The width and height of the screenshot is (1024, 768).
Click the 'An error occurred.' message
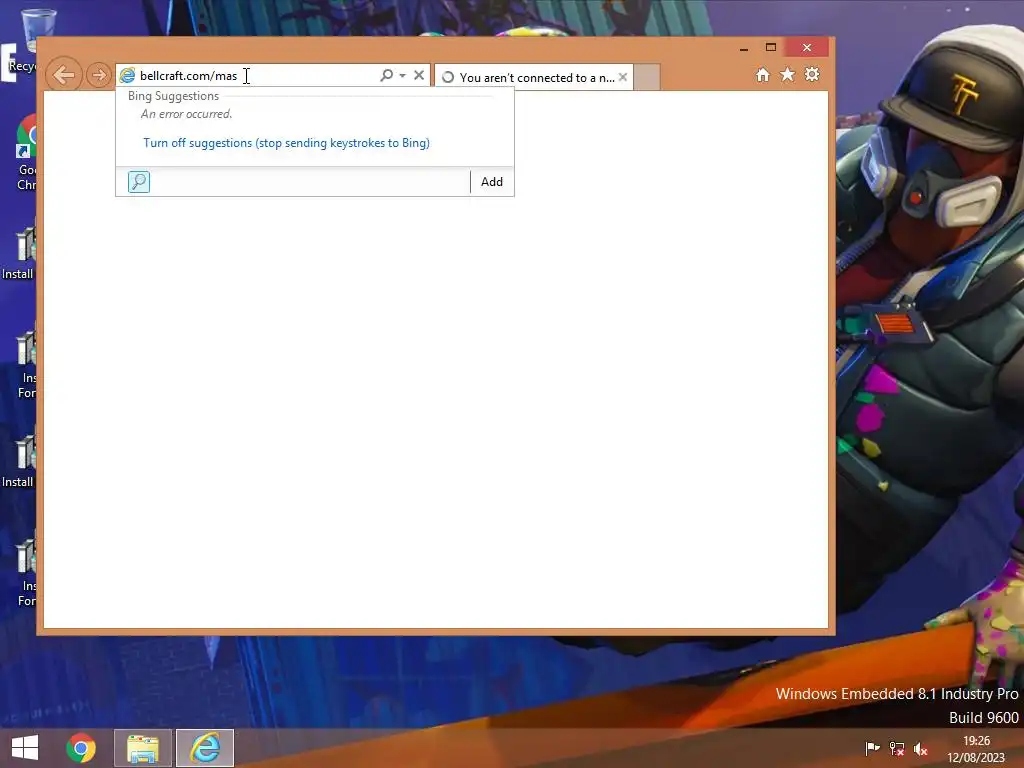tap(186, 114)
